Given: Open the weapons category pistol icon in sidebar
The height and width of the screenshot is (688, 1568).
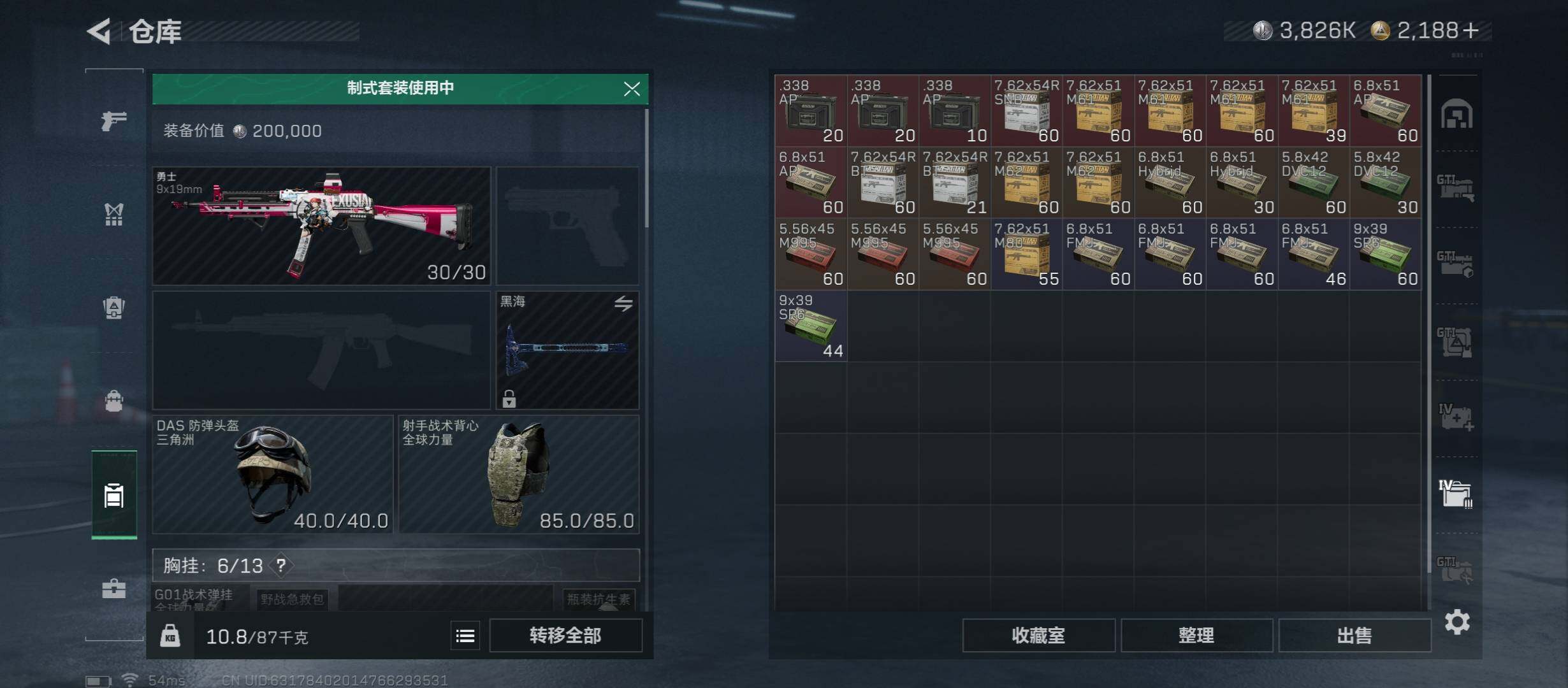Looking at the screenshot, I should click(114, 119).
